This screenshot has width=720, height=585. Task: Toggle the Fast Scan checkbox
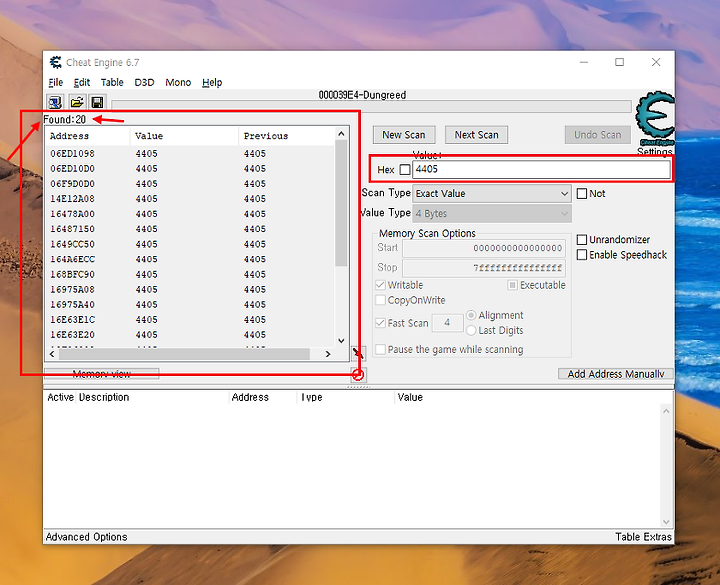380,323
